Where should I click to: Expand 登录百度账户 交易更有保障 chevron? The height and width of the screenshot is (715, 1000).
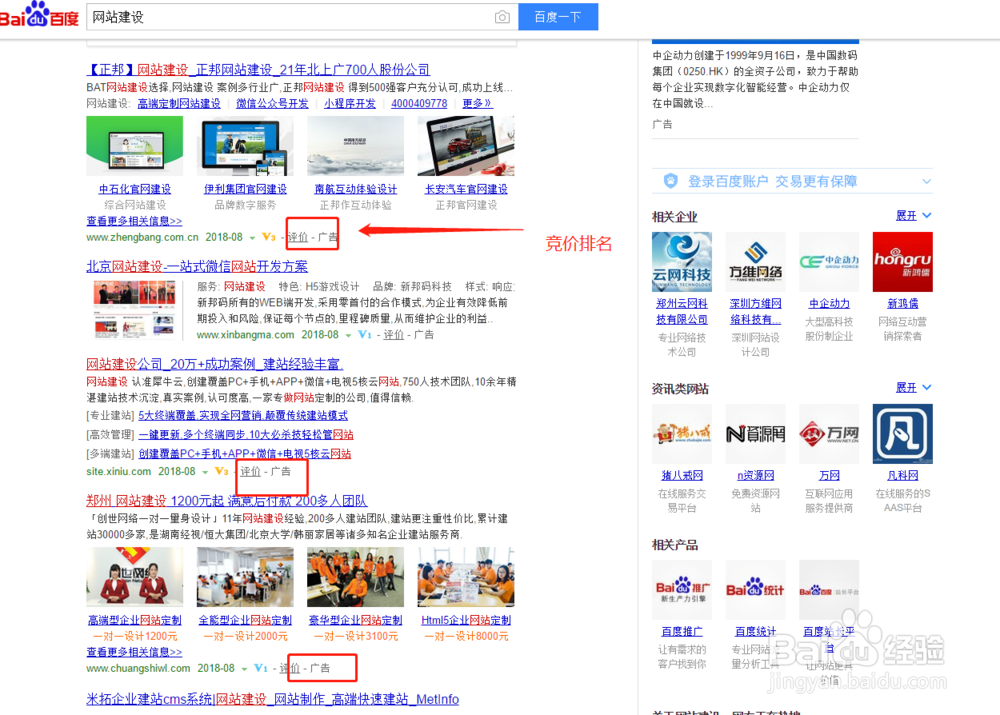(x=927, y=182)
